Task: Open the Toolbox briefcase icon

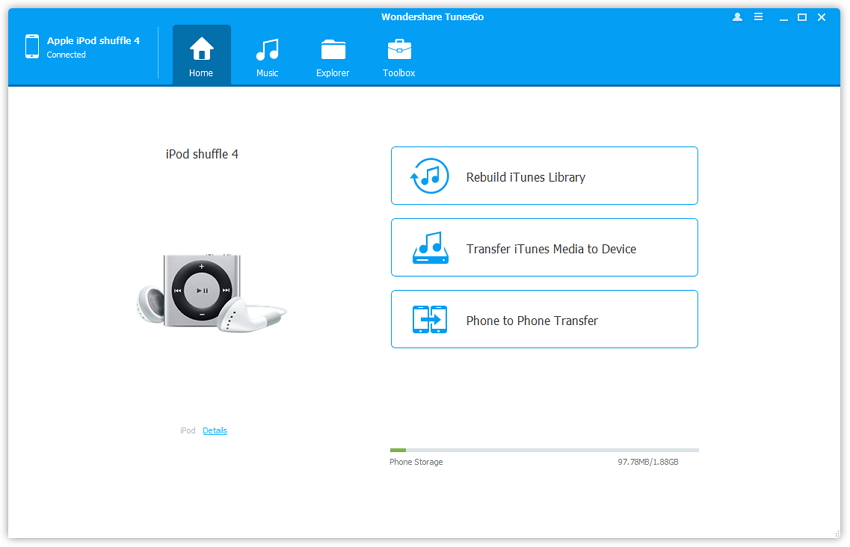Action: point(399,50)
